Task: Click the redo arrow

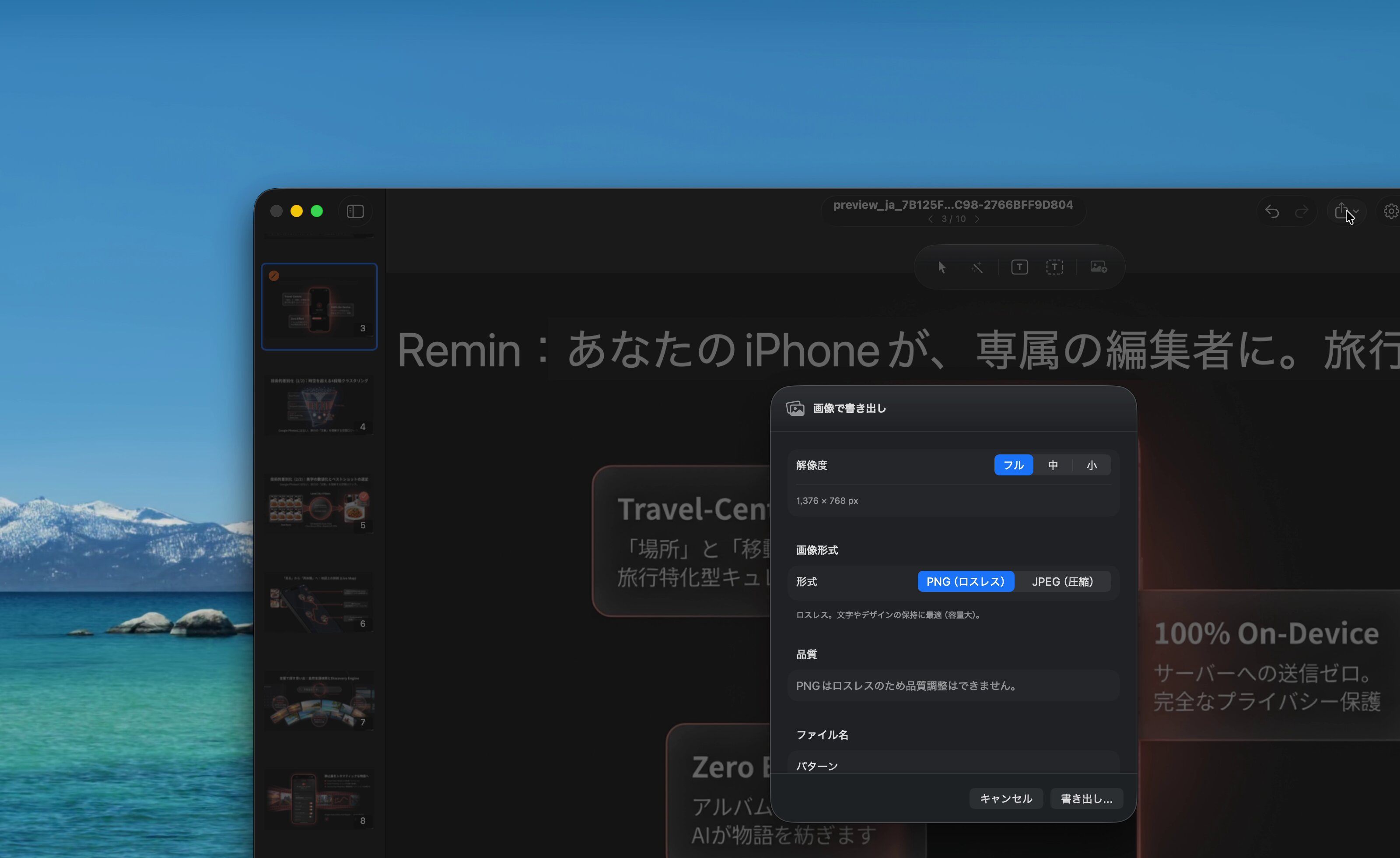Action: (x=1301, y=211)
